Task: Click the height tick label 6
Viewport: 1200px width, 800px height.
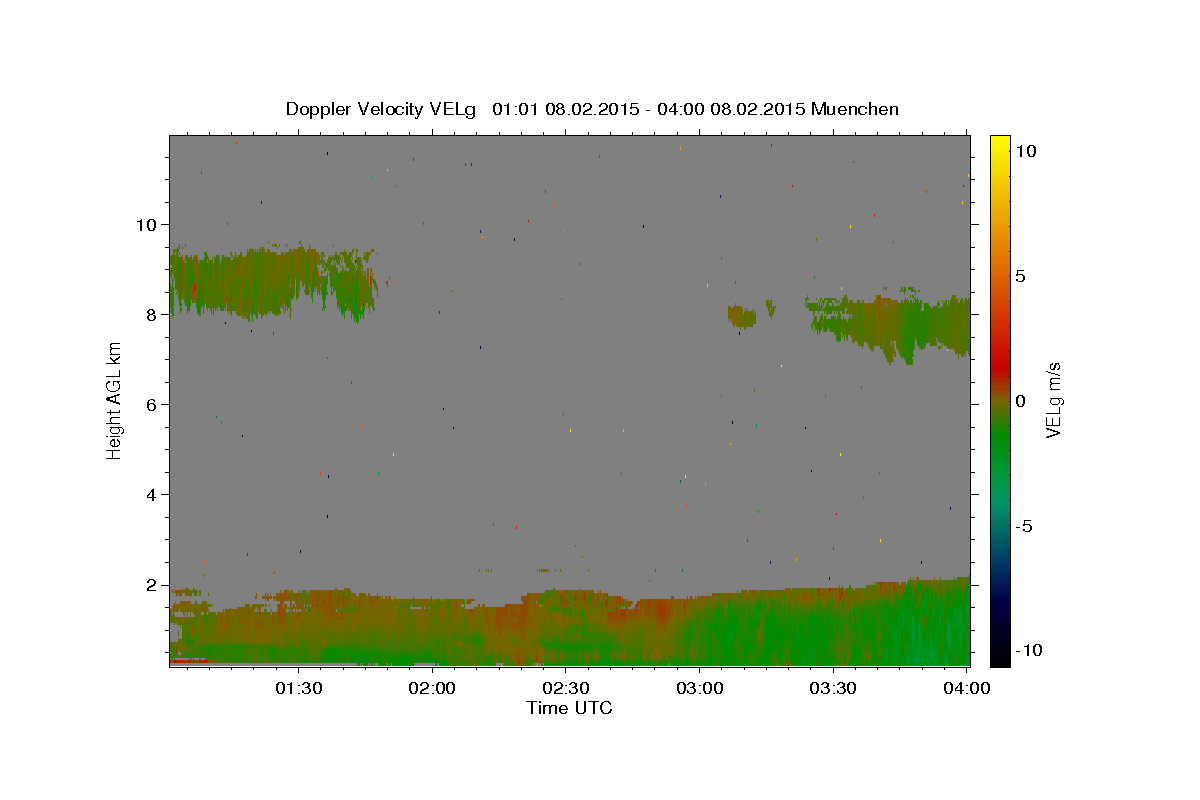Action: [152, 404]
